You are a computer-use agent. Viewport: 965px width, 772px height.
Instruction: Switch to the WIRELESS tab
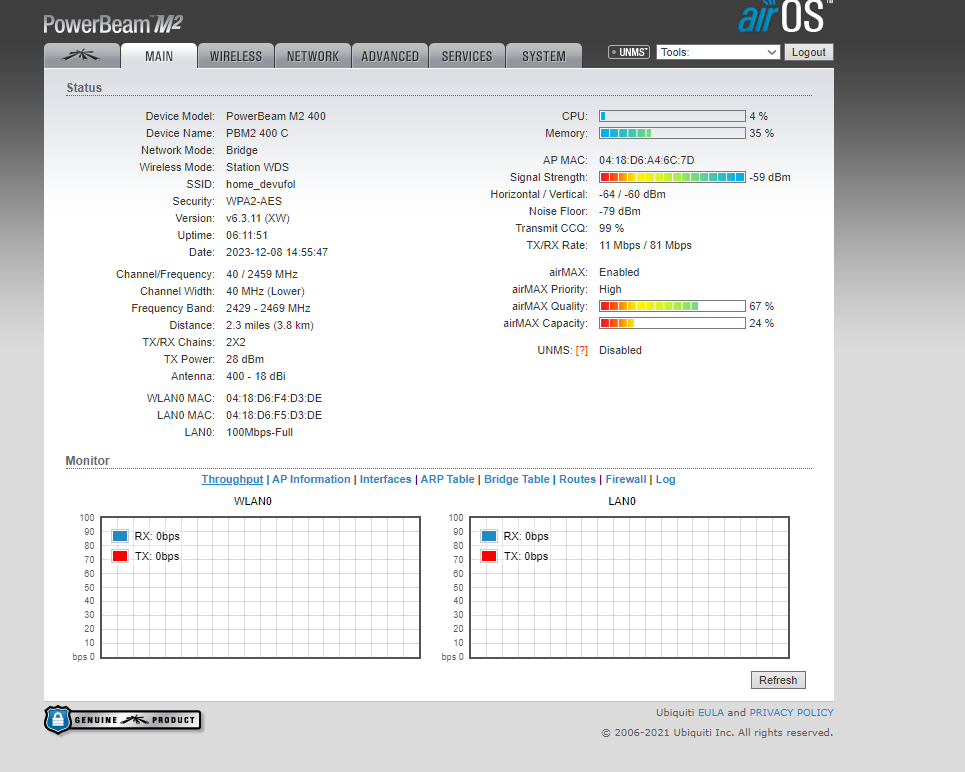235,56
